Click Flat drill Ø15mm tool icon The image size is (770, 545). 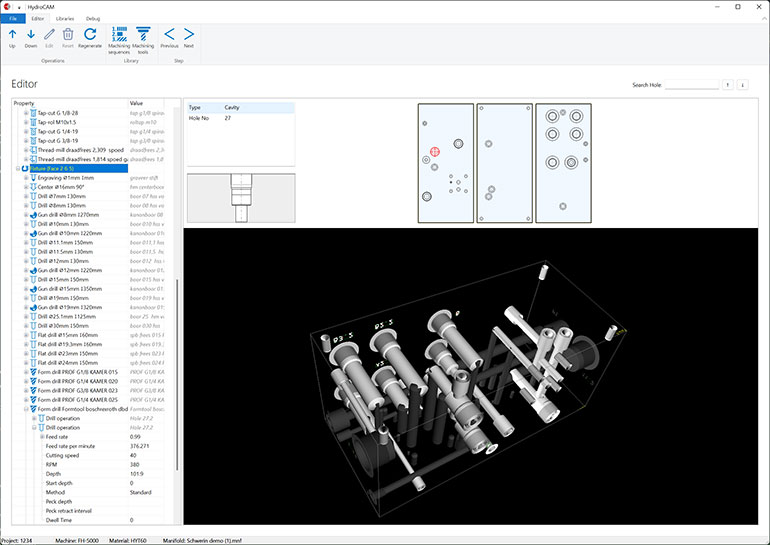(33, 335)
